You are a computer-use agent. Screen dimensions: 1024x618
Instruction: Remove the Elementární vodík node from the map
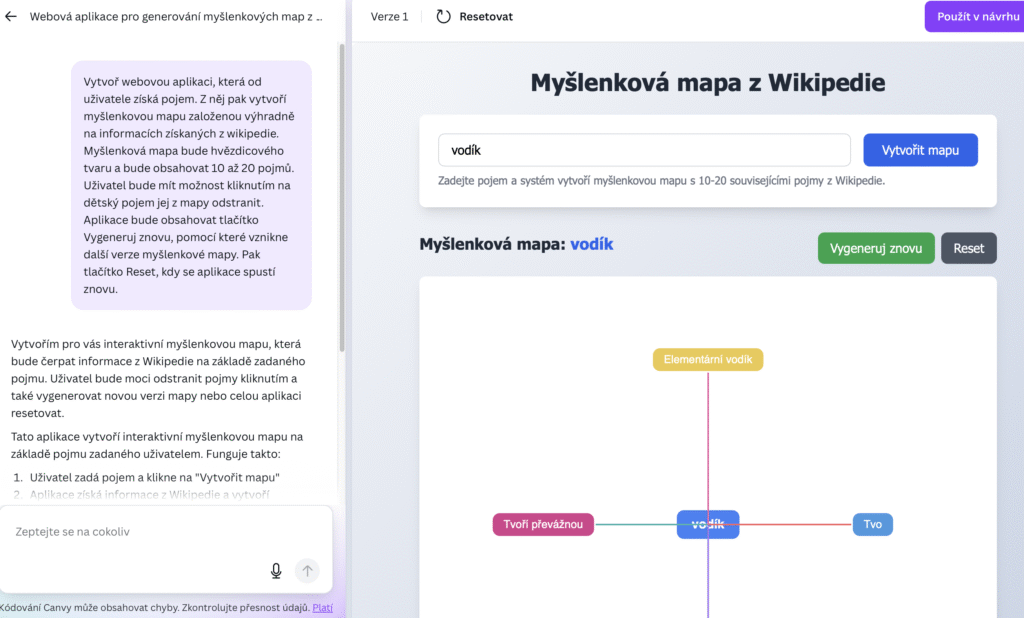(708, 359)
